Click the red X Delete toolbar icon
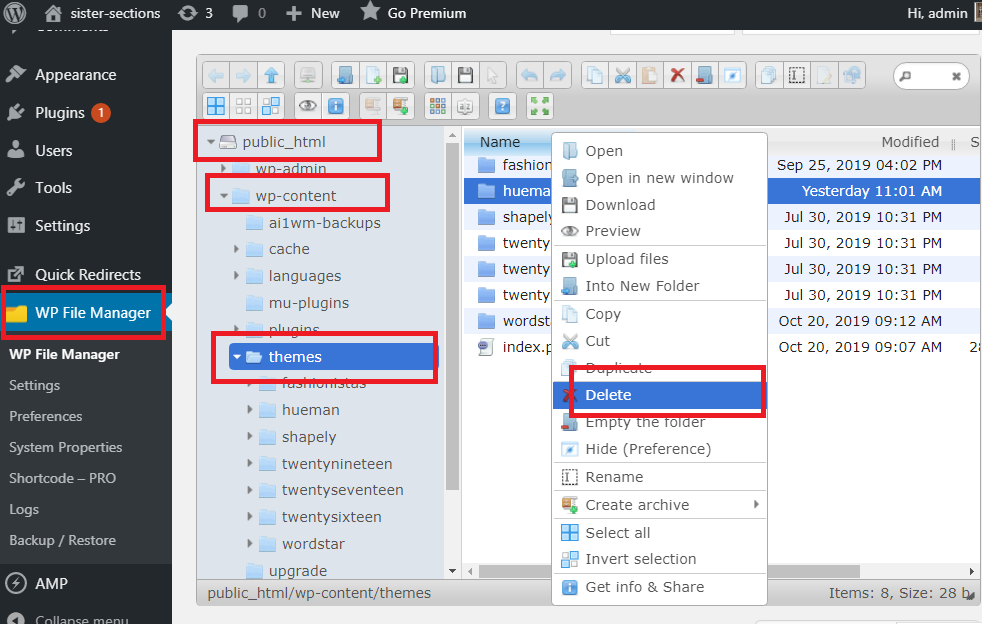 [x=678, y=76]
